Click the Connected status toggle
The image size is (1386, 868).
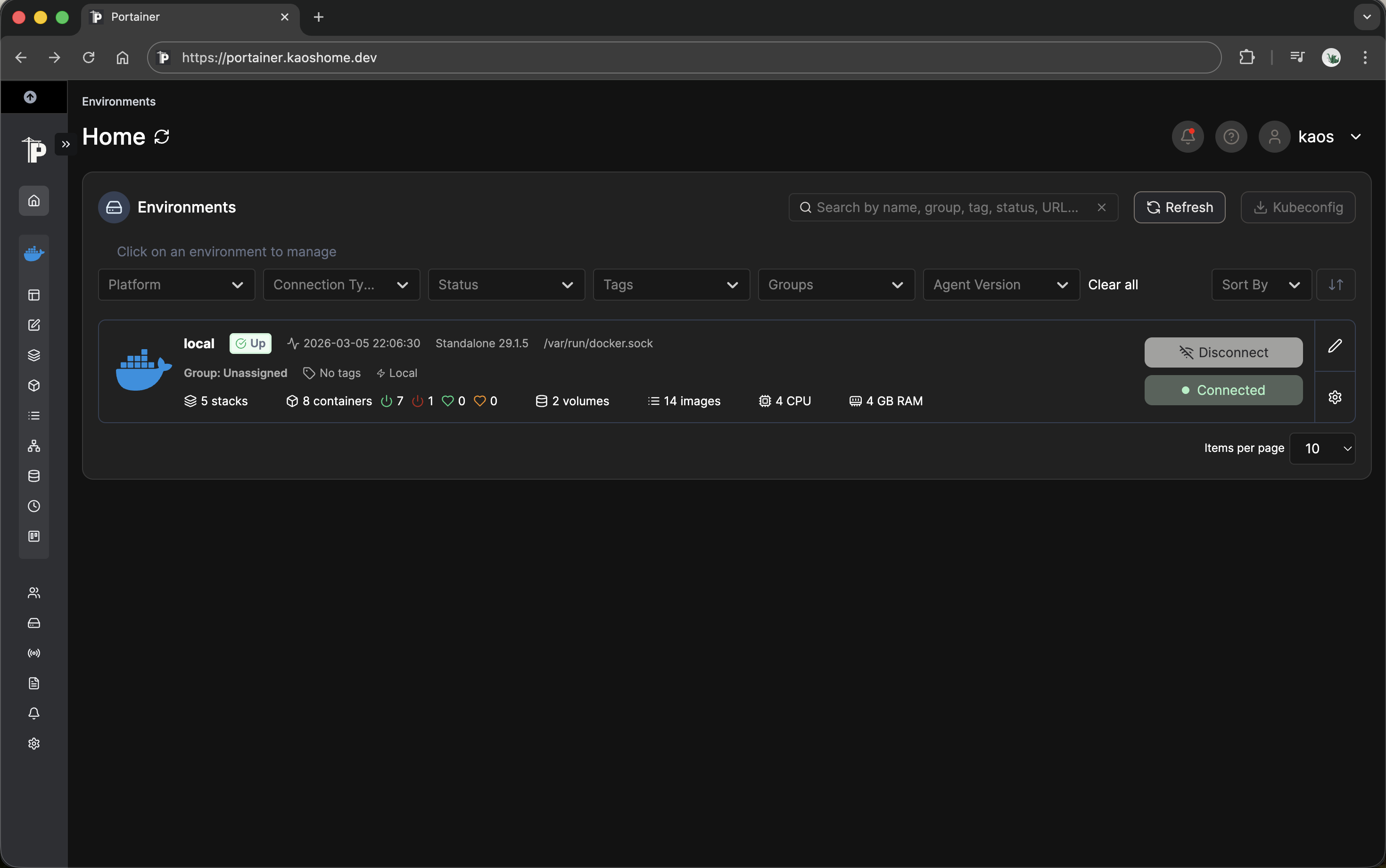click(x=1223, y=390)
